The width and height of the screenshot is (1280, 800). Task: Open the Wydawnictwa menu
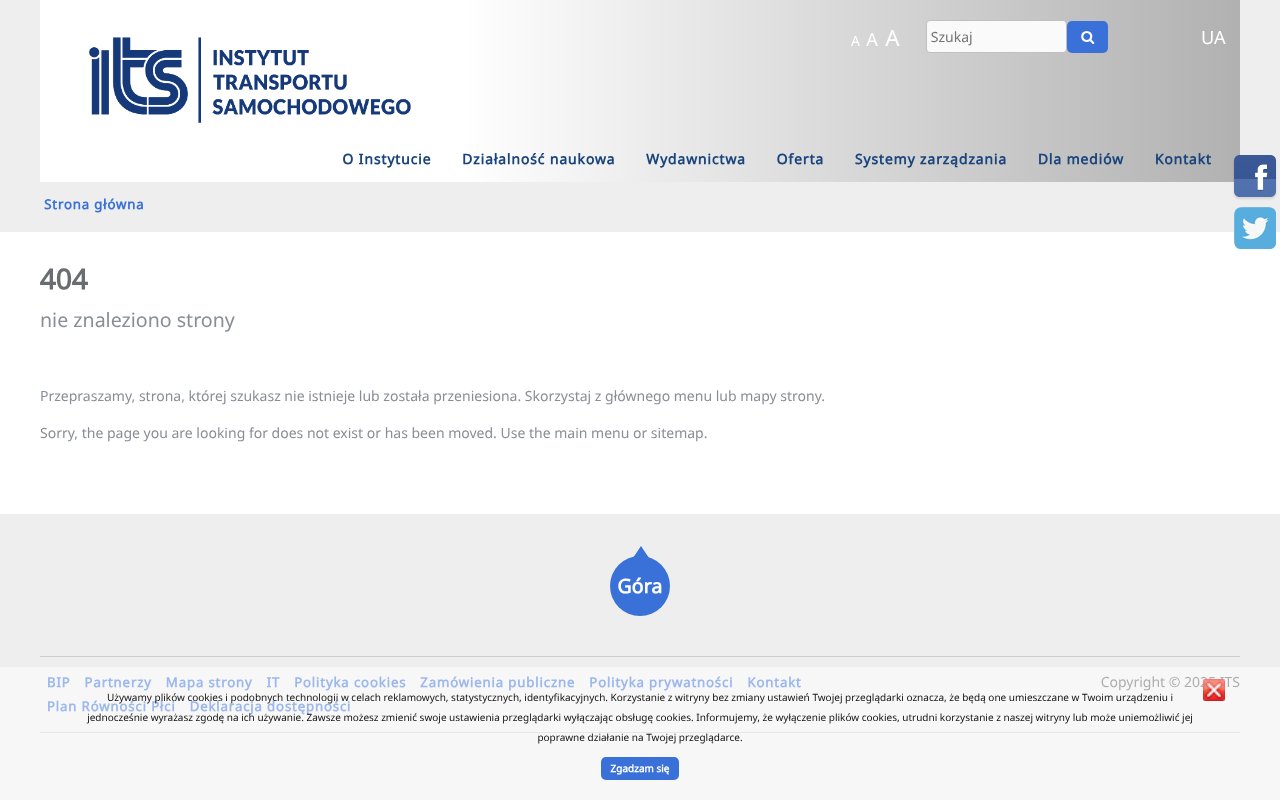click(695, 159)
